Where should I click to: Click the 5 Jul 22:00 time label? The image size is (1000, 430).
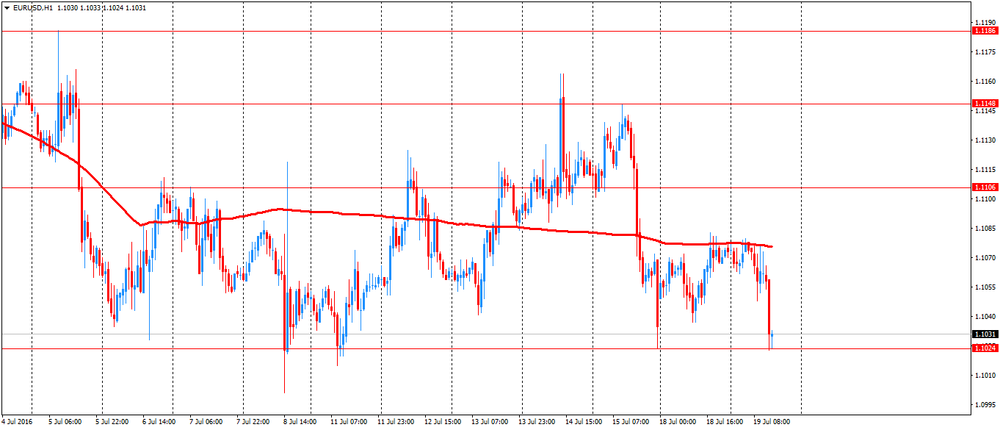tap(112, 422)
